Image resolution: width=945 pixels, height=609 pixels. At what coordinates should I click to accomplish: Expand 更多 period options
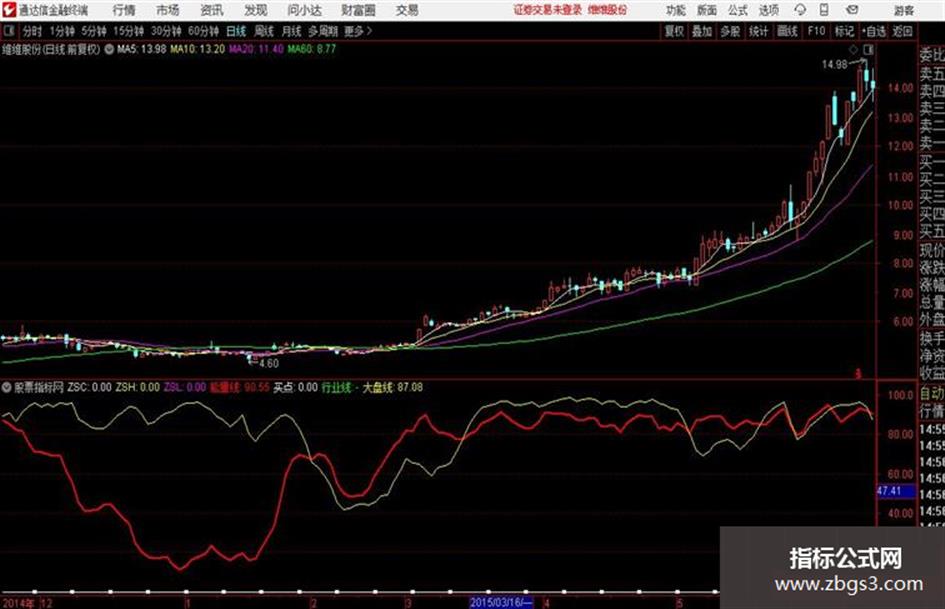pos(358,31)
